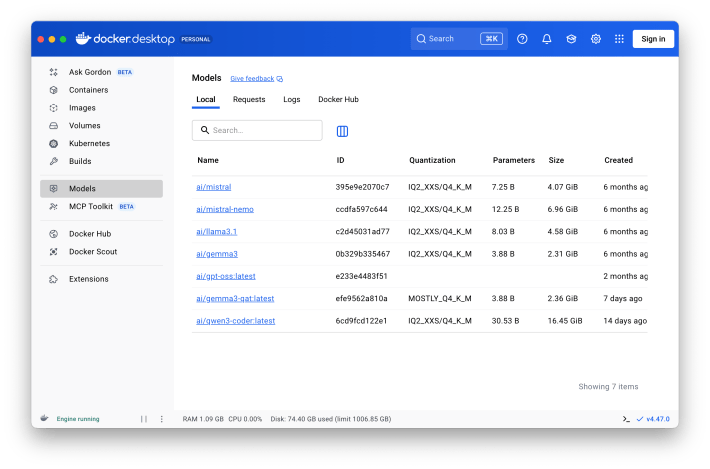Open Settings gear icon
Image resolution: width=710 pixels, height=469 pixels.
click(x=595, y=39)
